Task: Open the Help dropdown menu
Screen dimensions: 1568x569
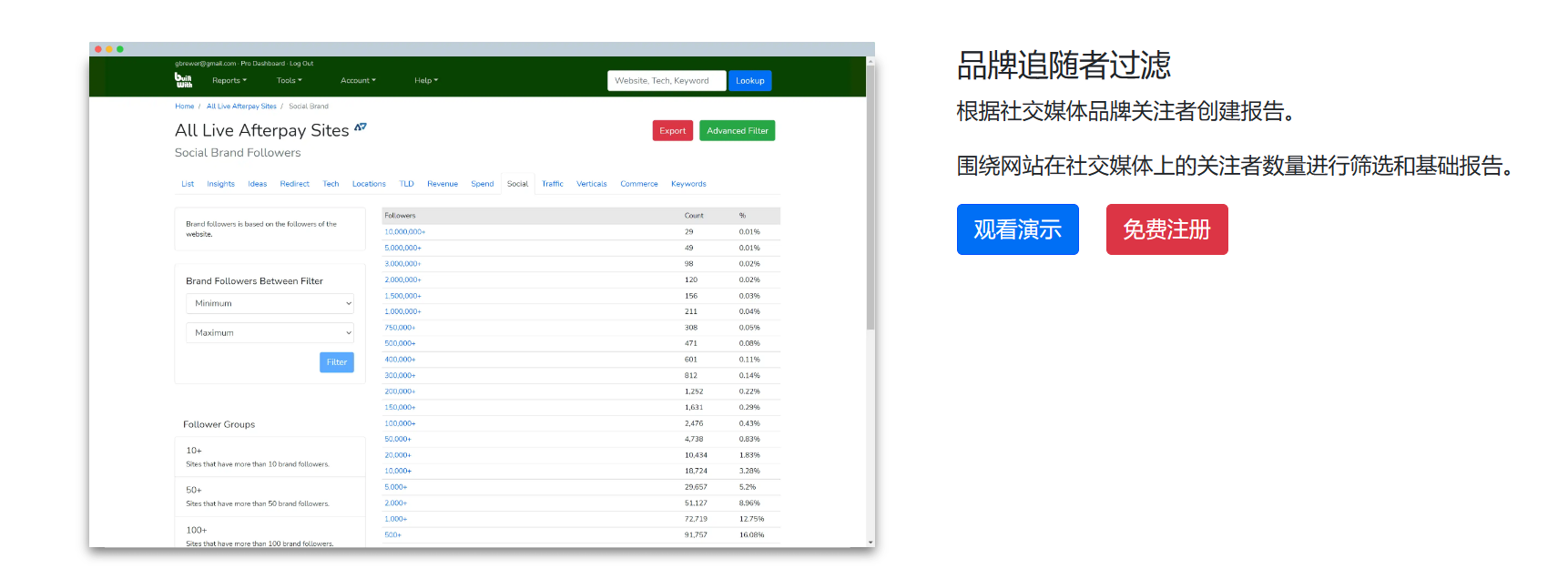Action: click(x=426, y=81)
